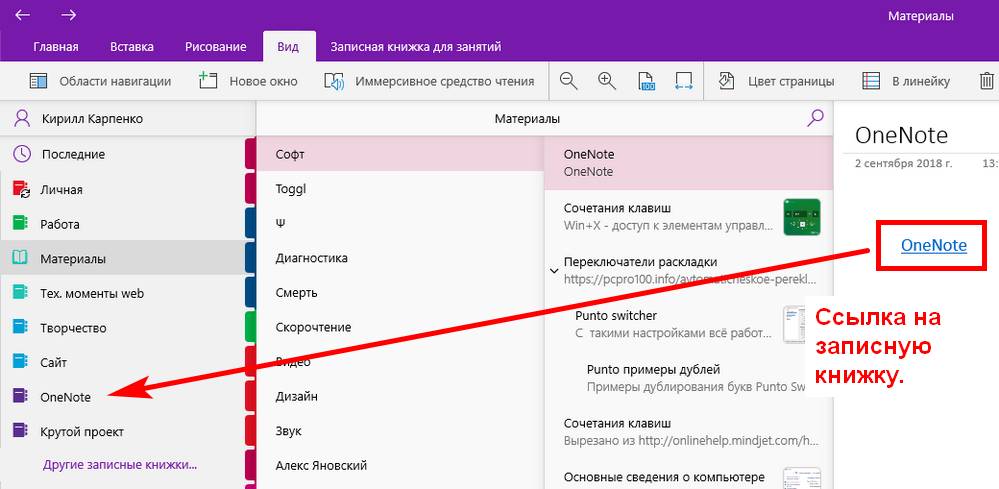The width and height of the screenshot is (999, 489).
Task: Open Последние recent notes
Action: tap(122, 154)
